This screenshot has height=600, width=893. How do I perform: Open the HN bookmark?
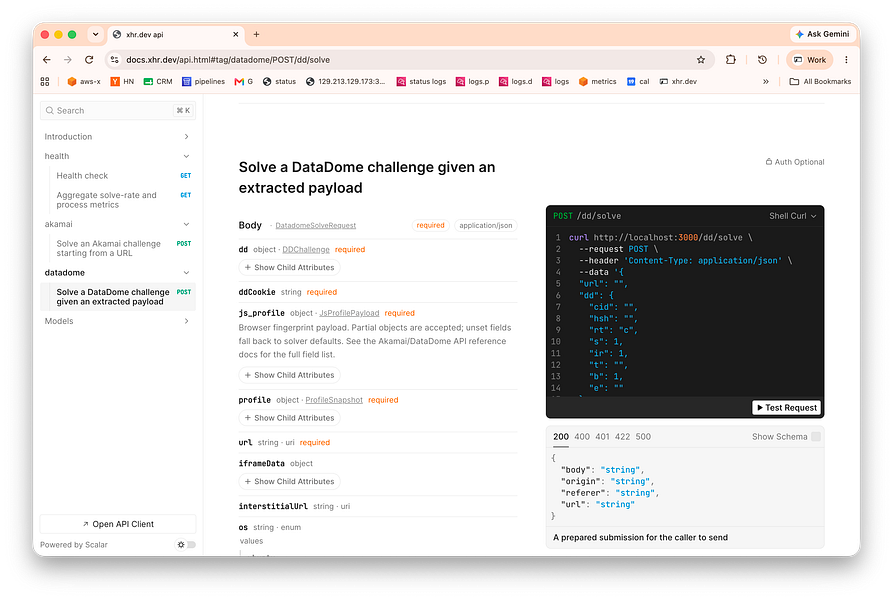122,81
